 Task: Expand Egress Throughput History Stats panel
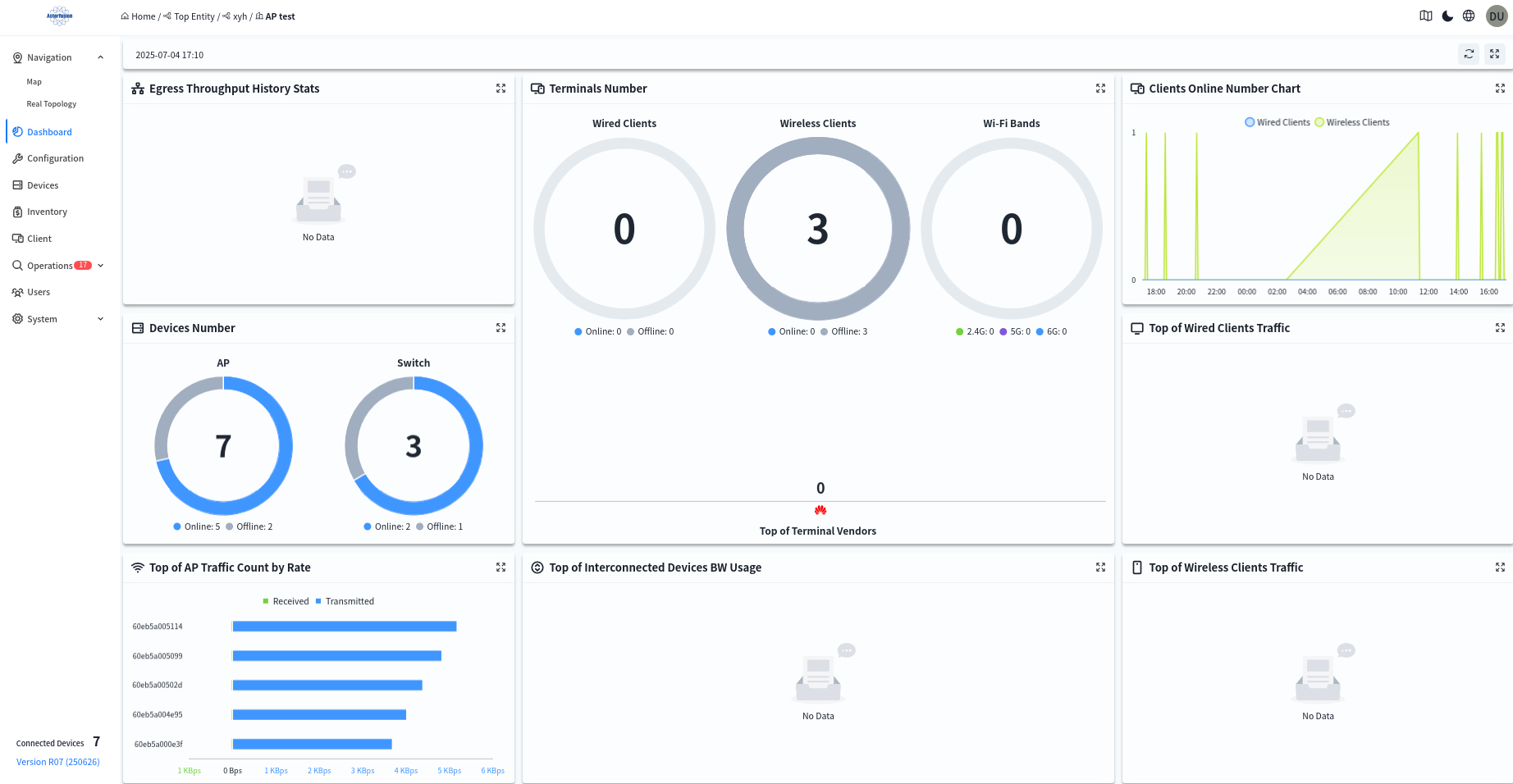click(x=501, y=89)
